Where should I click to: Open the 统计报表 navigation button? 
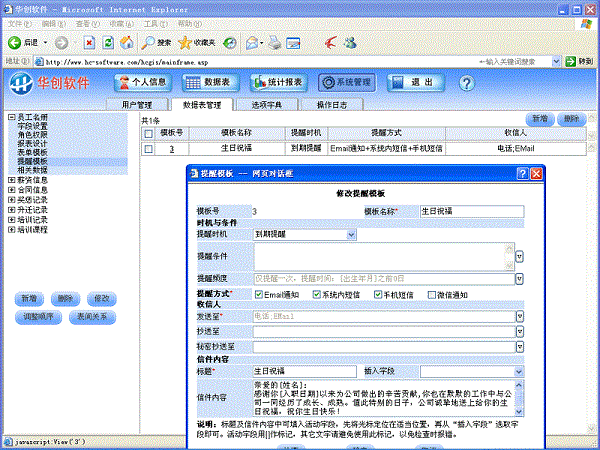pos(278,83)
